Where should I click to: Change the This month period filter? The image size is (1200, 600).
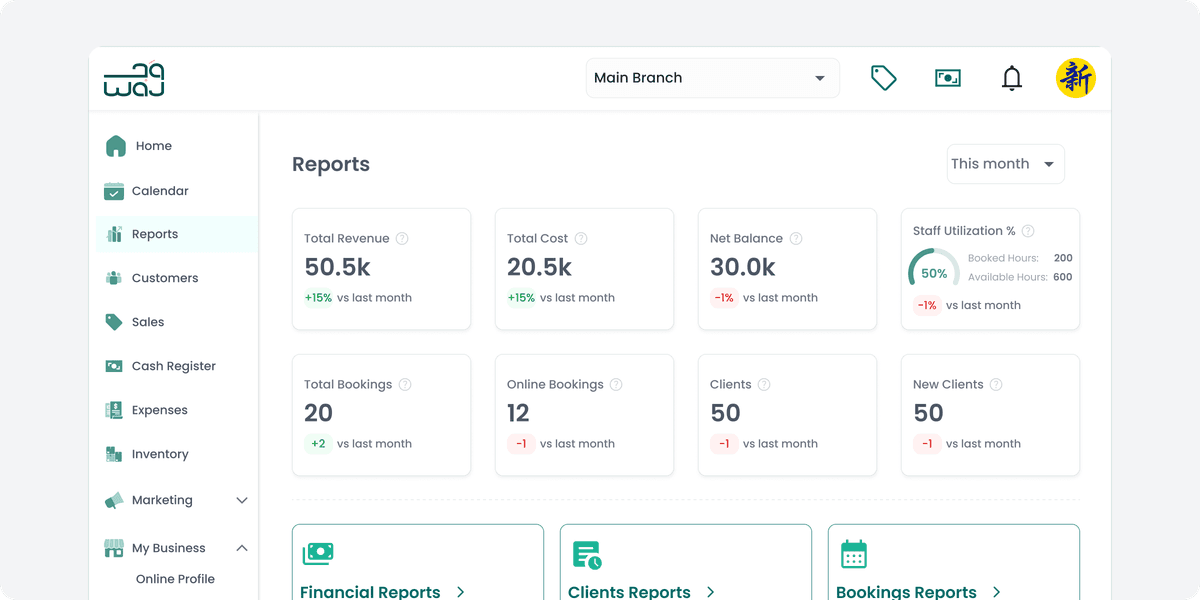[1004, 163]
